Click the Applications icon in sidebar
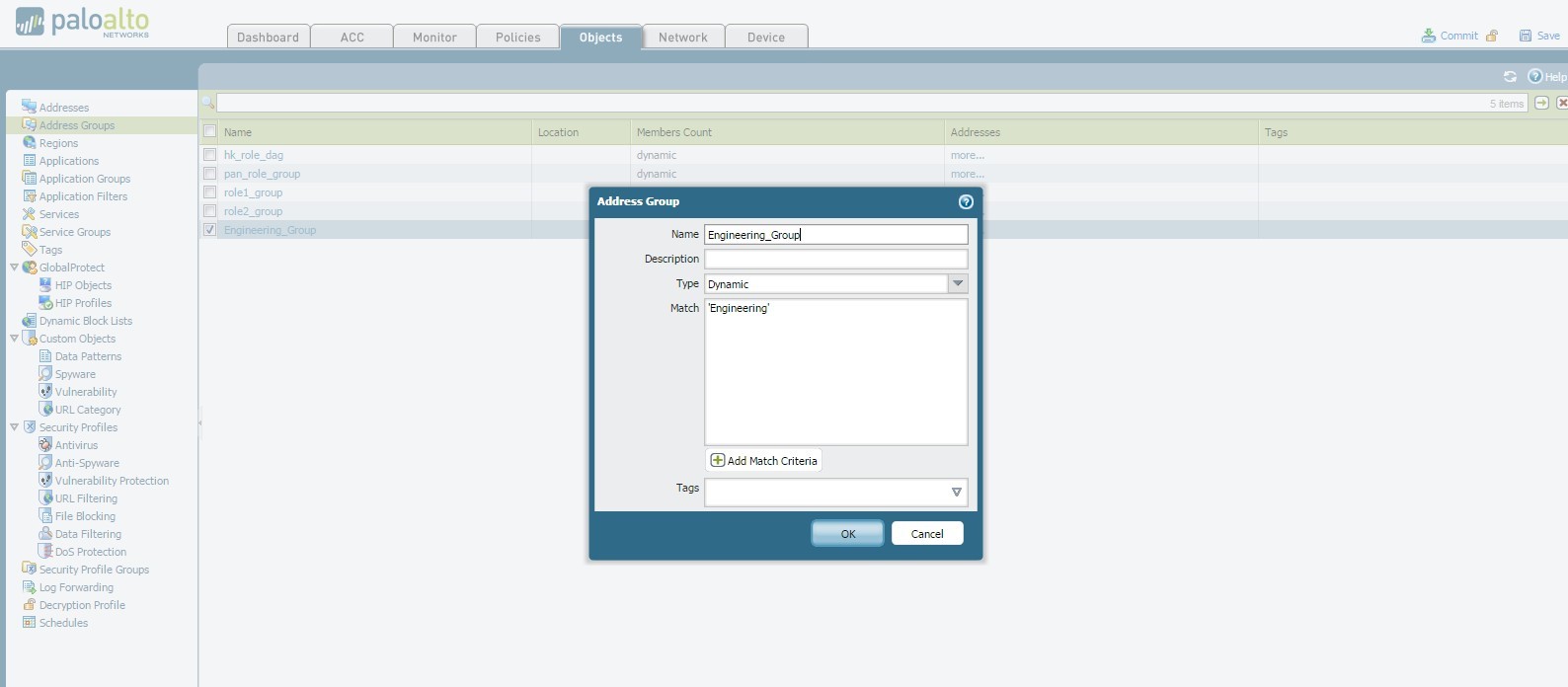This screenshot has height=687, width=1568. click(29, 160)
